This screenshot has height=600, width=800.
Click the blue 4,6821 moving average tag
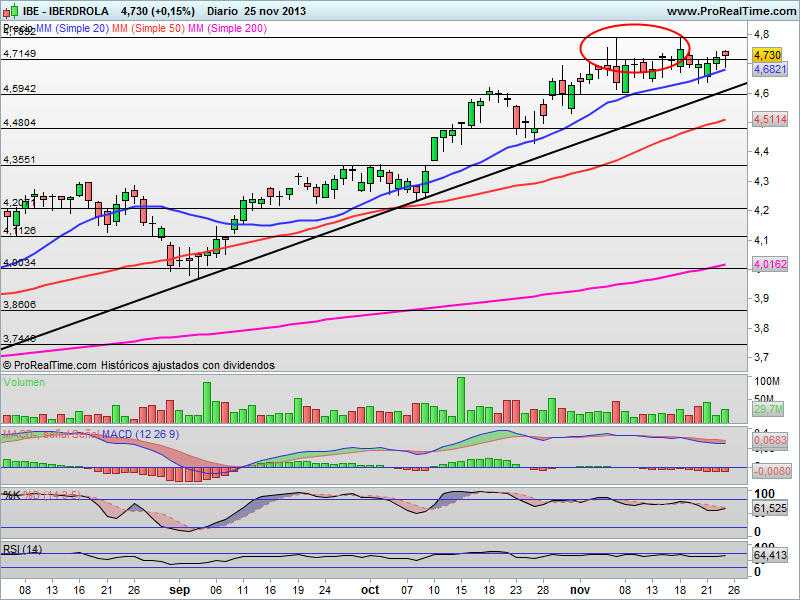[x=770, y=69]
